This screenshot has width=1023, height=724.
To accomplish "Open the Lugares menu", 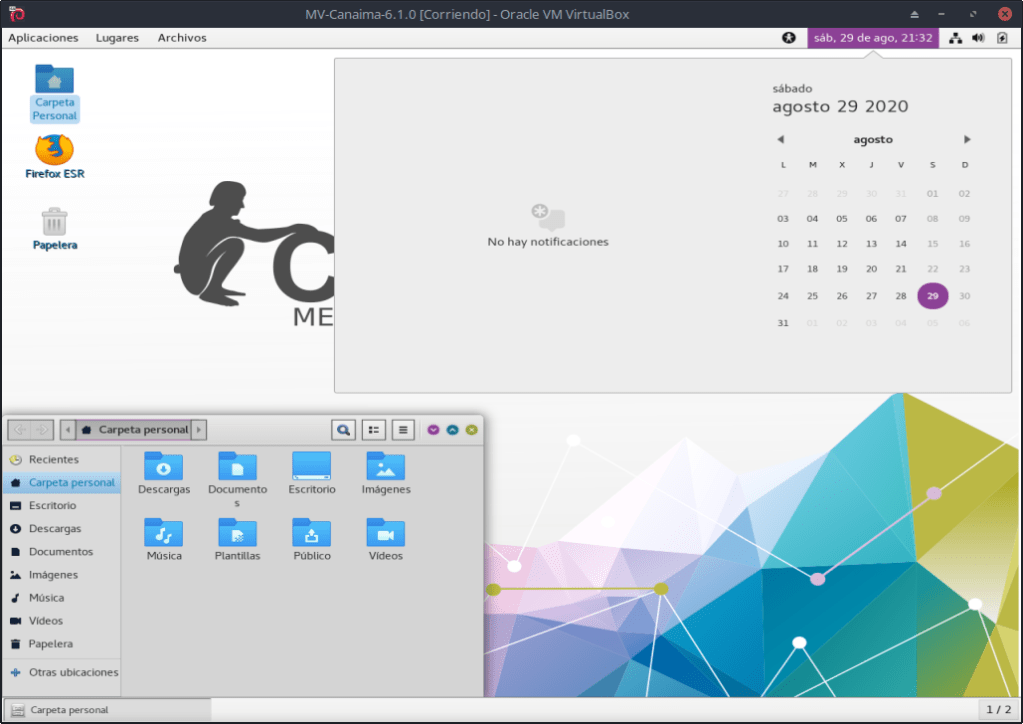I will pyautogui.click(x=117, y=38).
